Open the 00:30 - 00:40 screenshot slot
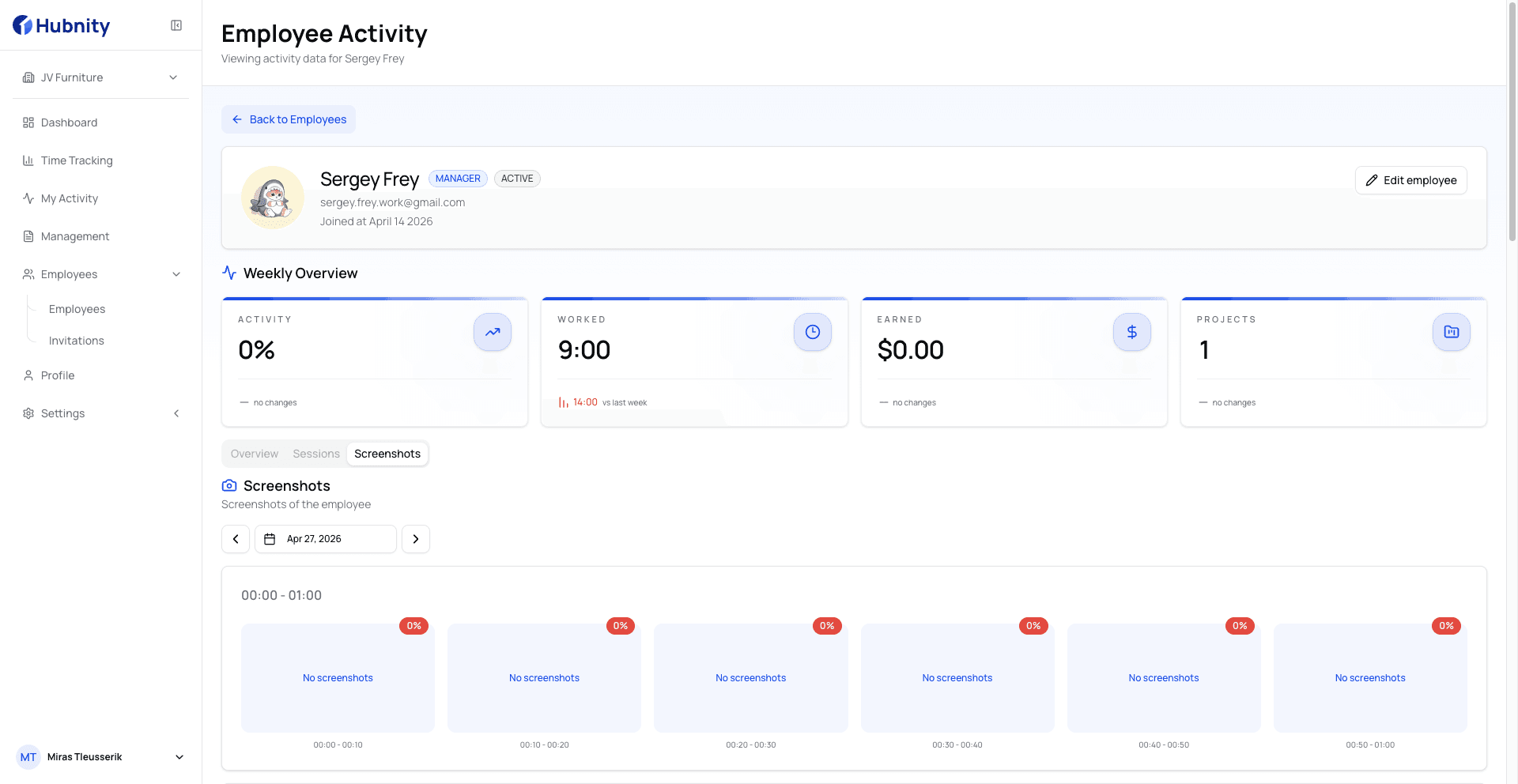Viewport: 1518px width, 784px height. 957,678
